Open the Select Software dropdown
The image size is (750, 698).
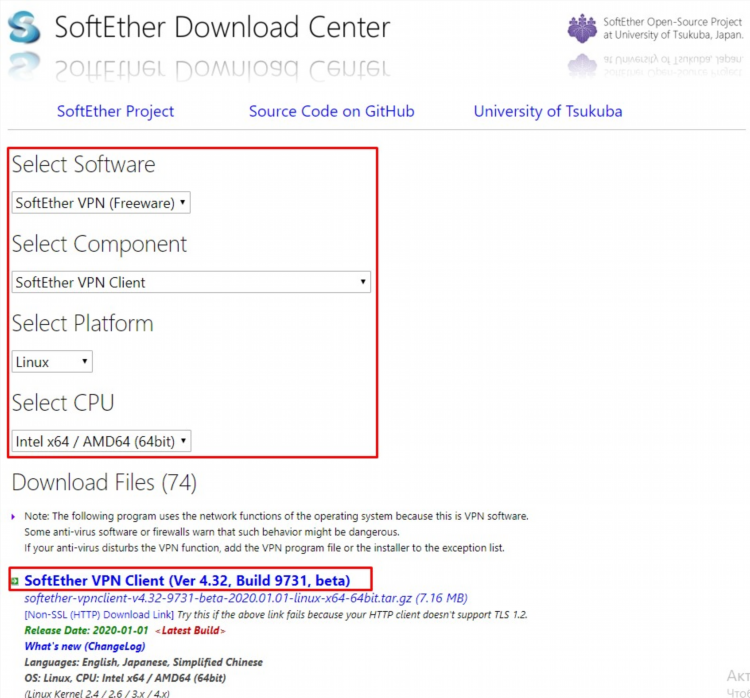click(101, 202)
